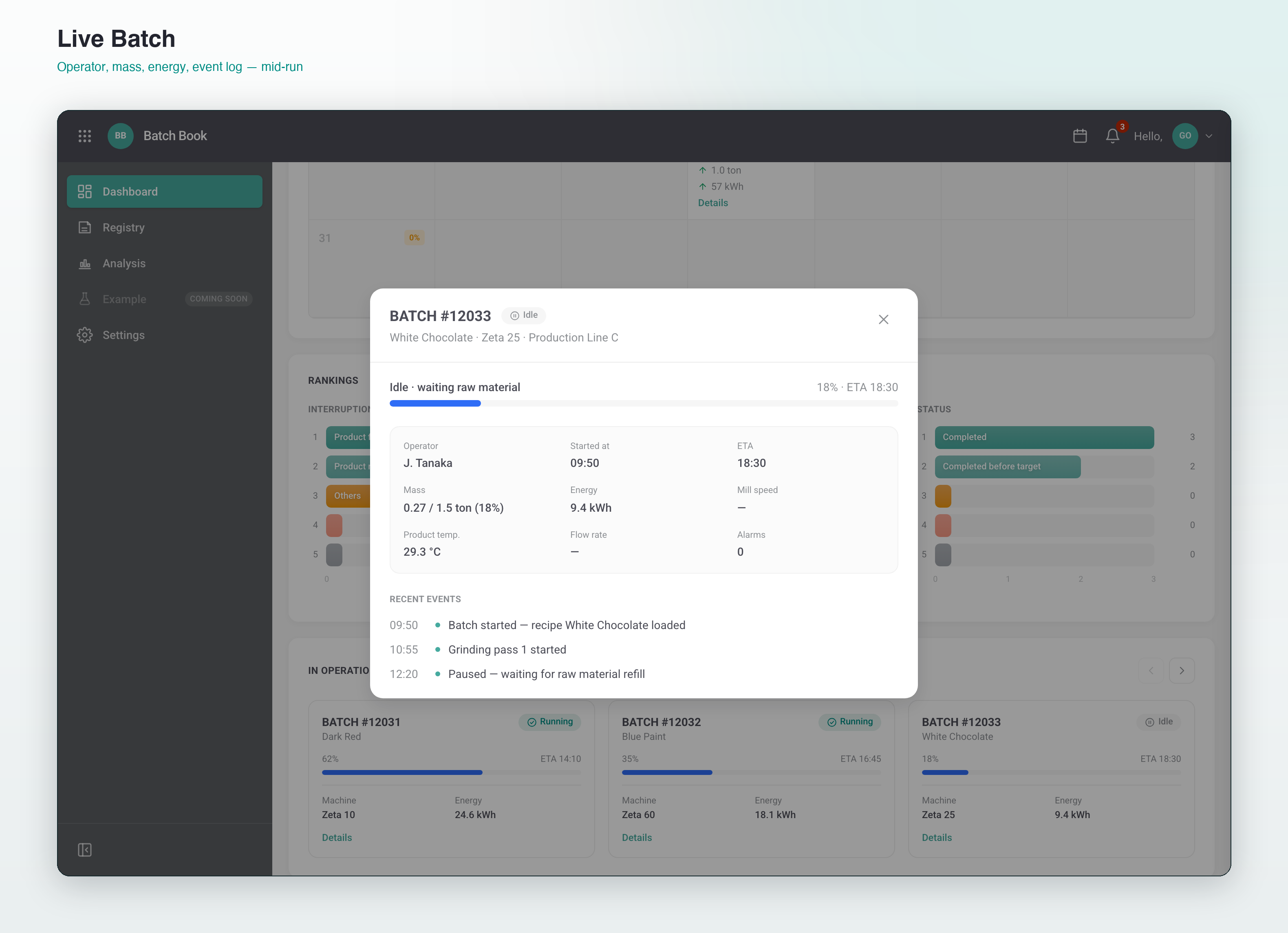Click Completed before target status bar
The width and height of the screenshot is (1288, 933).
pyautogui.click(x=1008, y=466)
